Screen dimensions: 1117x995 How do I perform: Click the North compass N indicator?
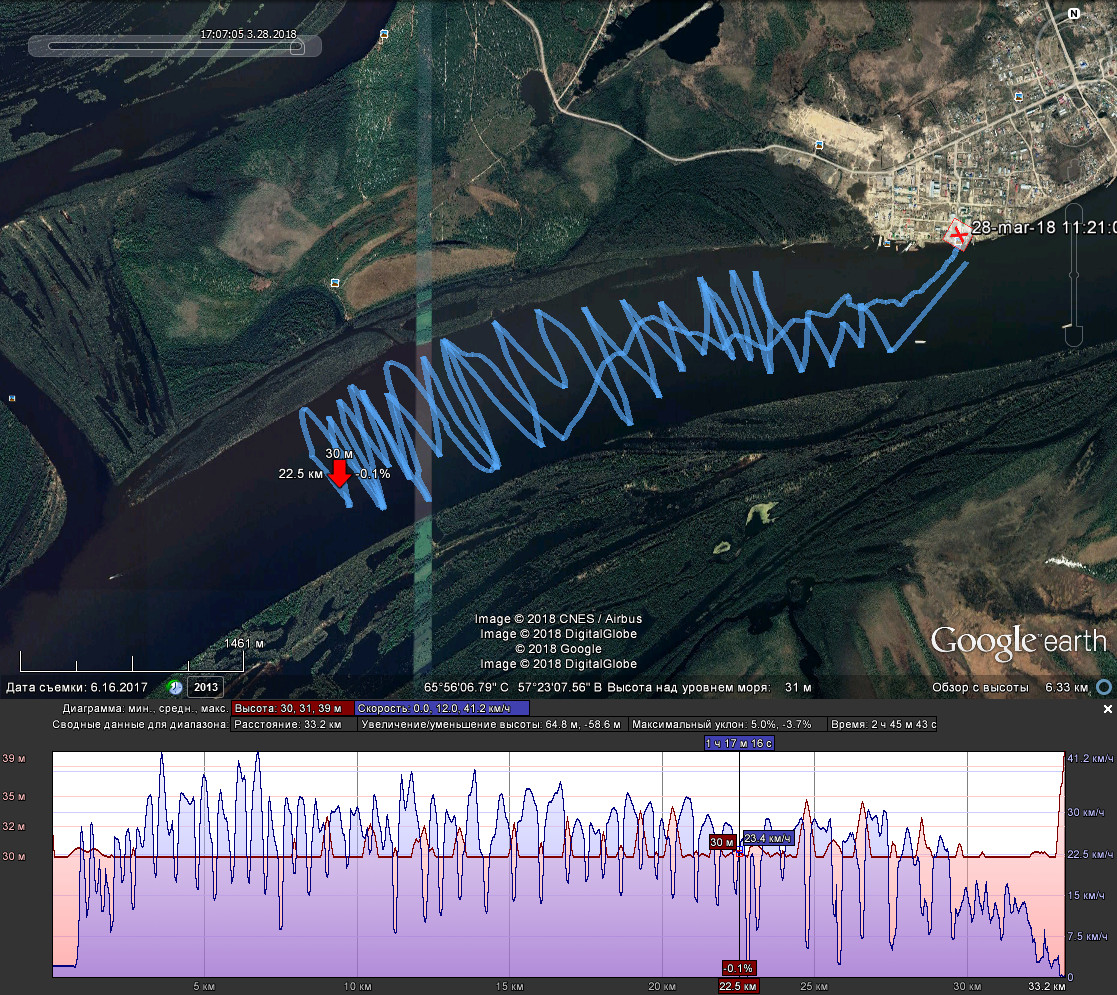point(1074,14)
